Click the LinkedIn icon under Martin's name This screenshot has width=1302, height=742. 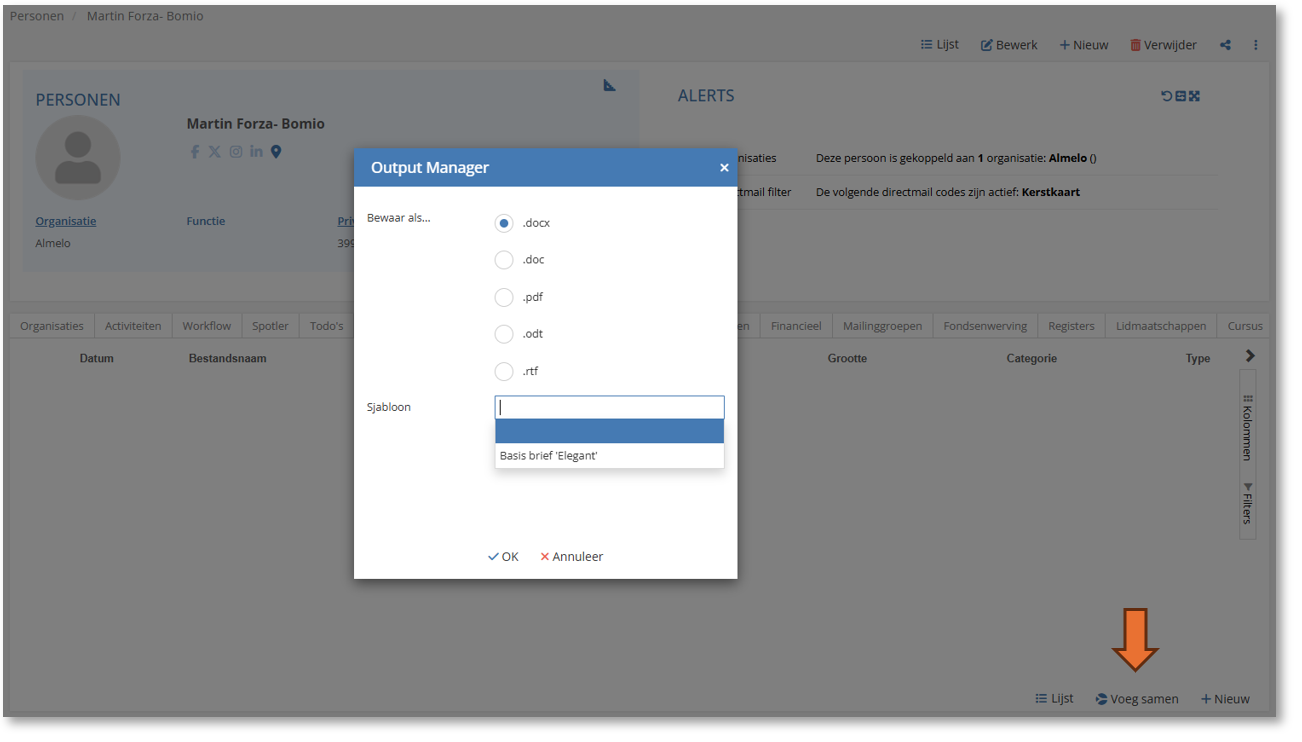pos(256,152)
